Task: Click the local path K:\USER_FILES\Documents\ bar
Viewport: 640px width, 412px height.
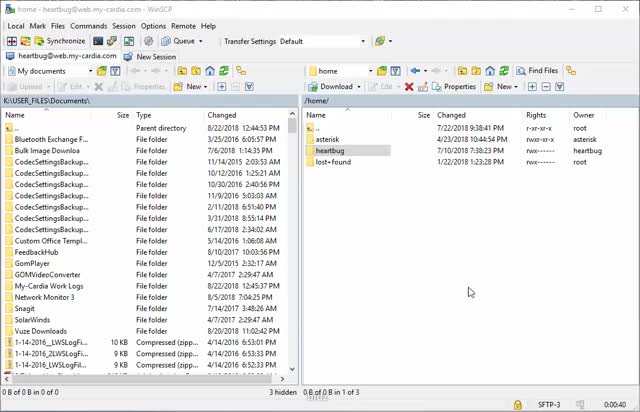Action: coord(150,101)
